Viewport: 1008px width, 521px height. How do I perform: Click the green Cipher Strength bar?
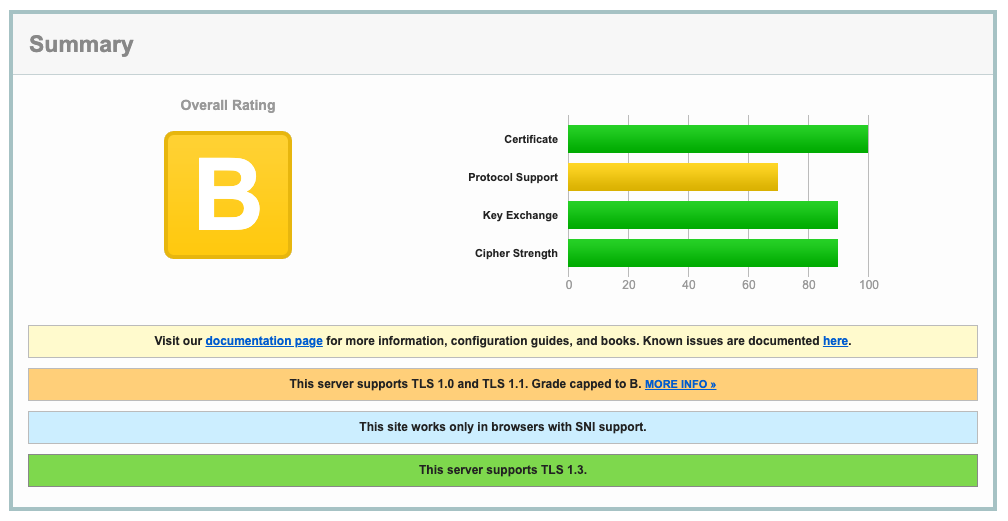pos(703,253)
